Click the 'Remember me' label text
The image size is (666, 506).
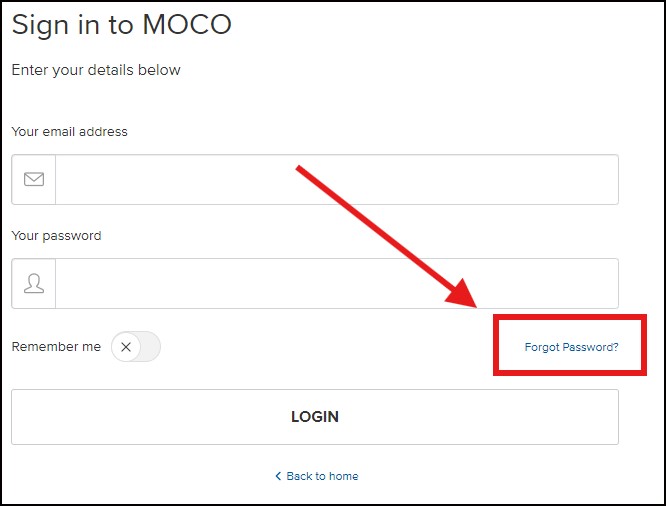pos(56,347)
